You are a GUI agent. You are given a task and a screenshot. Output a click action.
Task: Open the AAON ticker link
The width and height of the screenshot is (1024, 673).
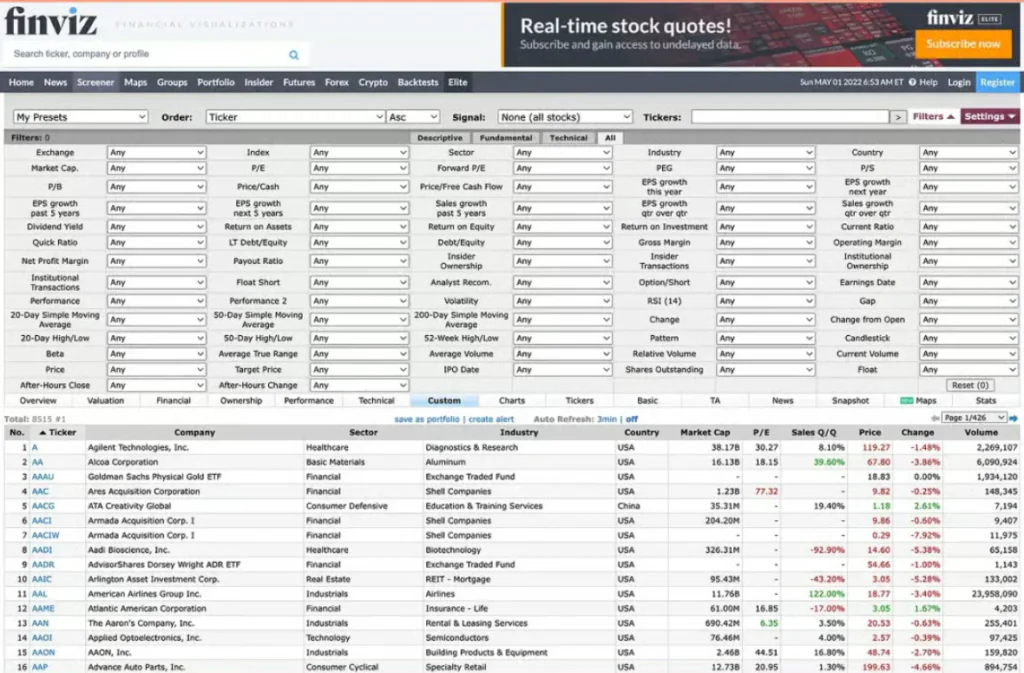point(43,652)
